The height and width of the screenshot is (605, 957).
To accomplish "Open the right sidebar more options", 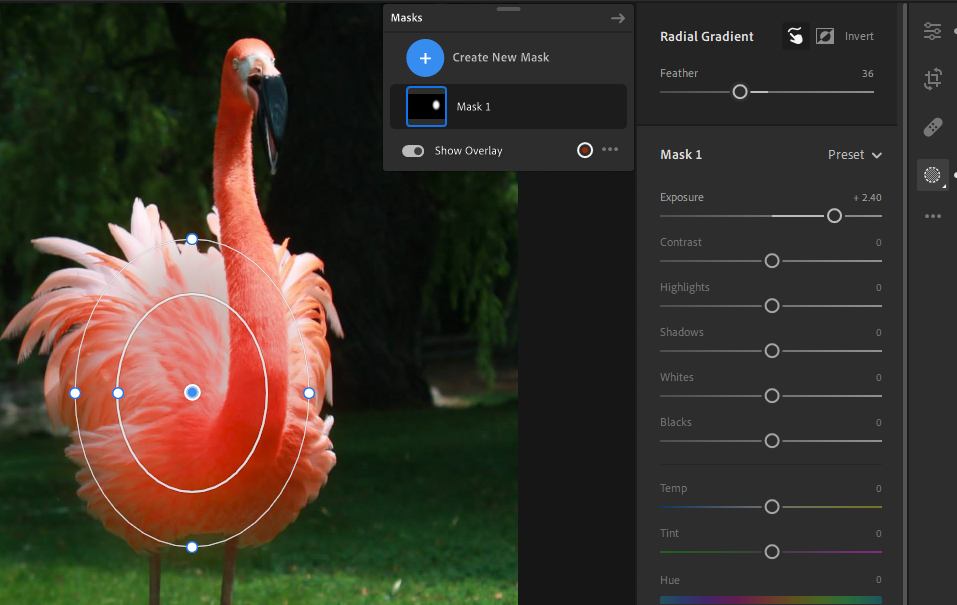I will point(933,216).
